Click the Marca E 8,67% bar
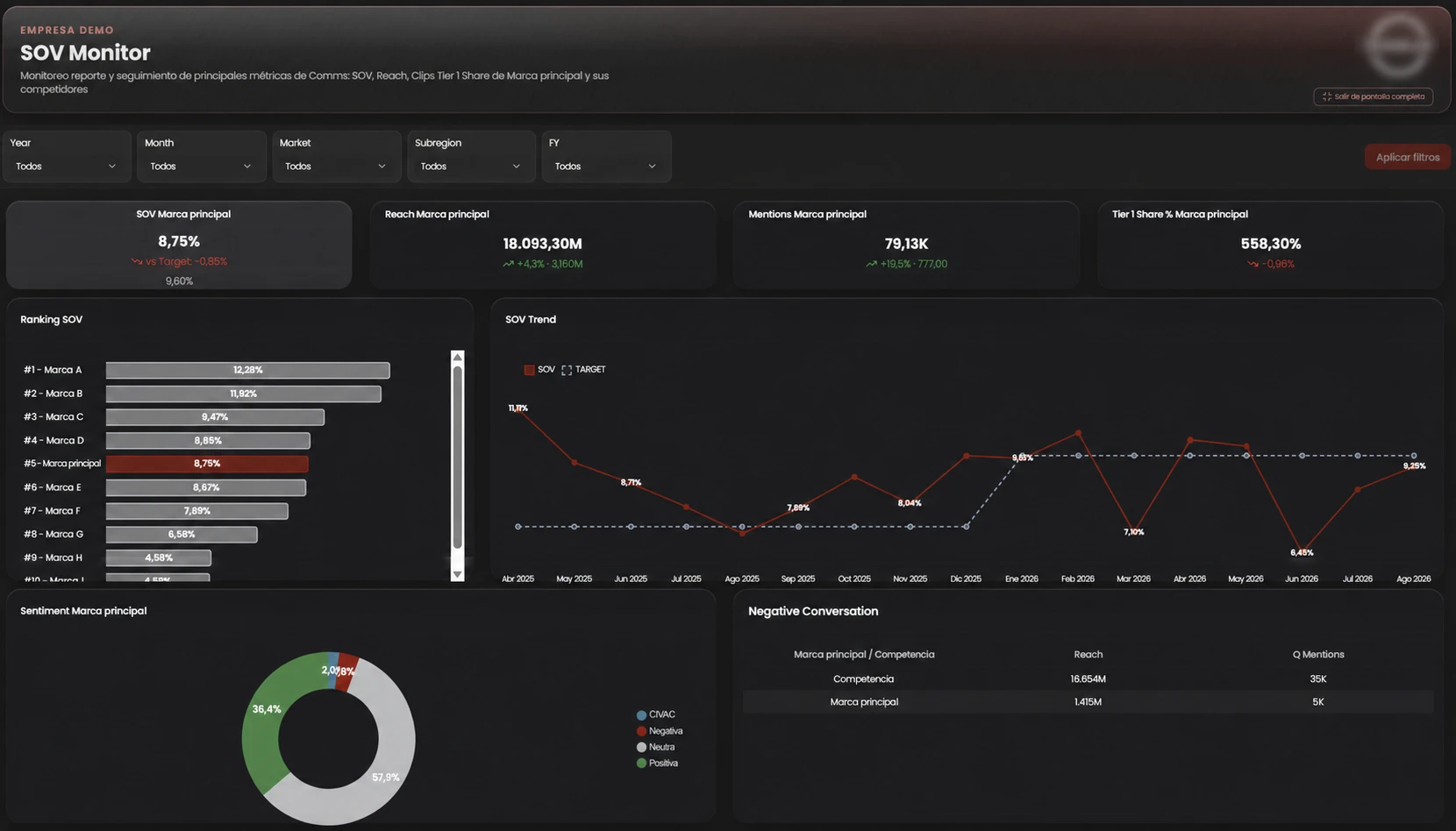Screen dimensions: 1456x831 (206, 487)
